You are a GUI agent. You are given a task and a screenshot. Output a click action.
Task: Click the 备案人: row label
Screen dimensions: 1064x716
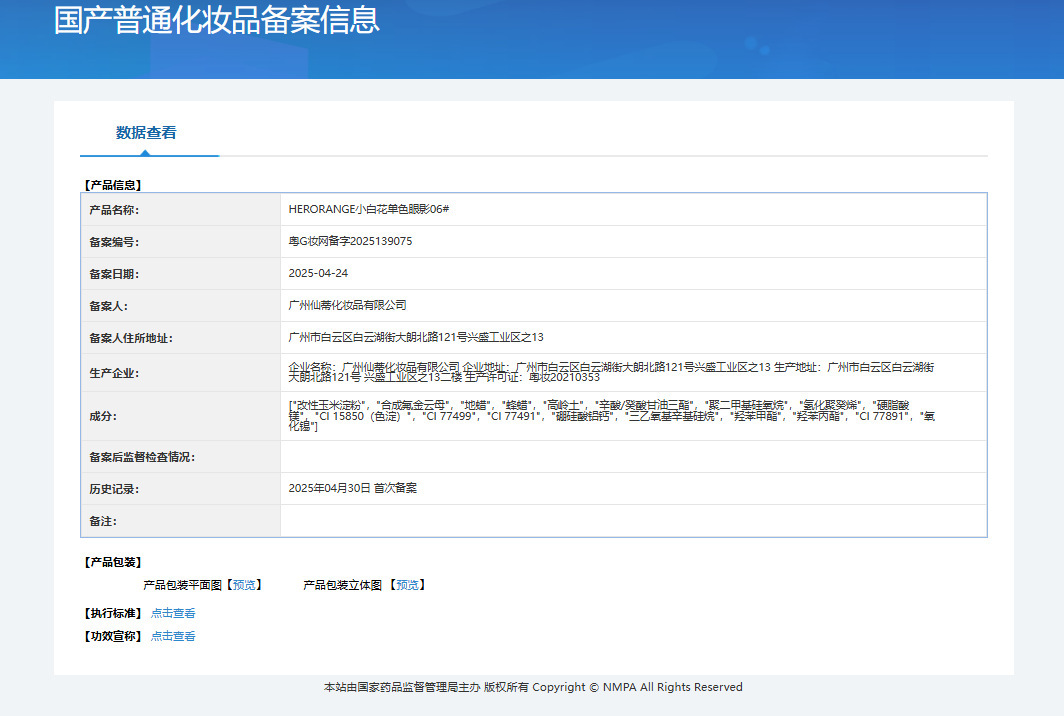pyautogui.click(x=109, y=306)
